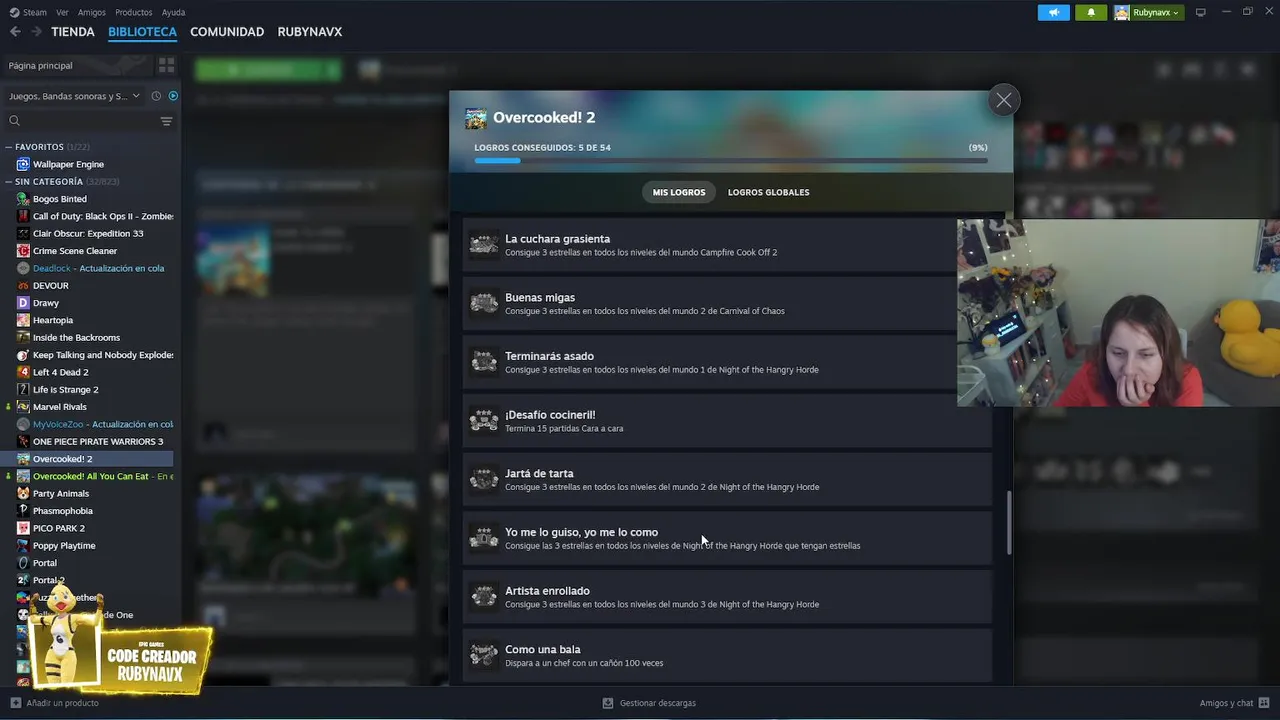Open the Steam menu
This screenshot has width=1280, height=720.
(28, 12)
